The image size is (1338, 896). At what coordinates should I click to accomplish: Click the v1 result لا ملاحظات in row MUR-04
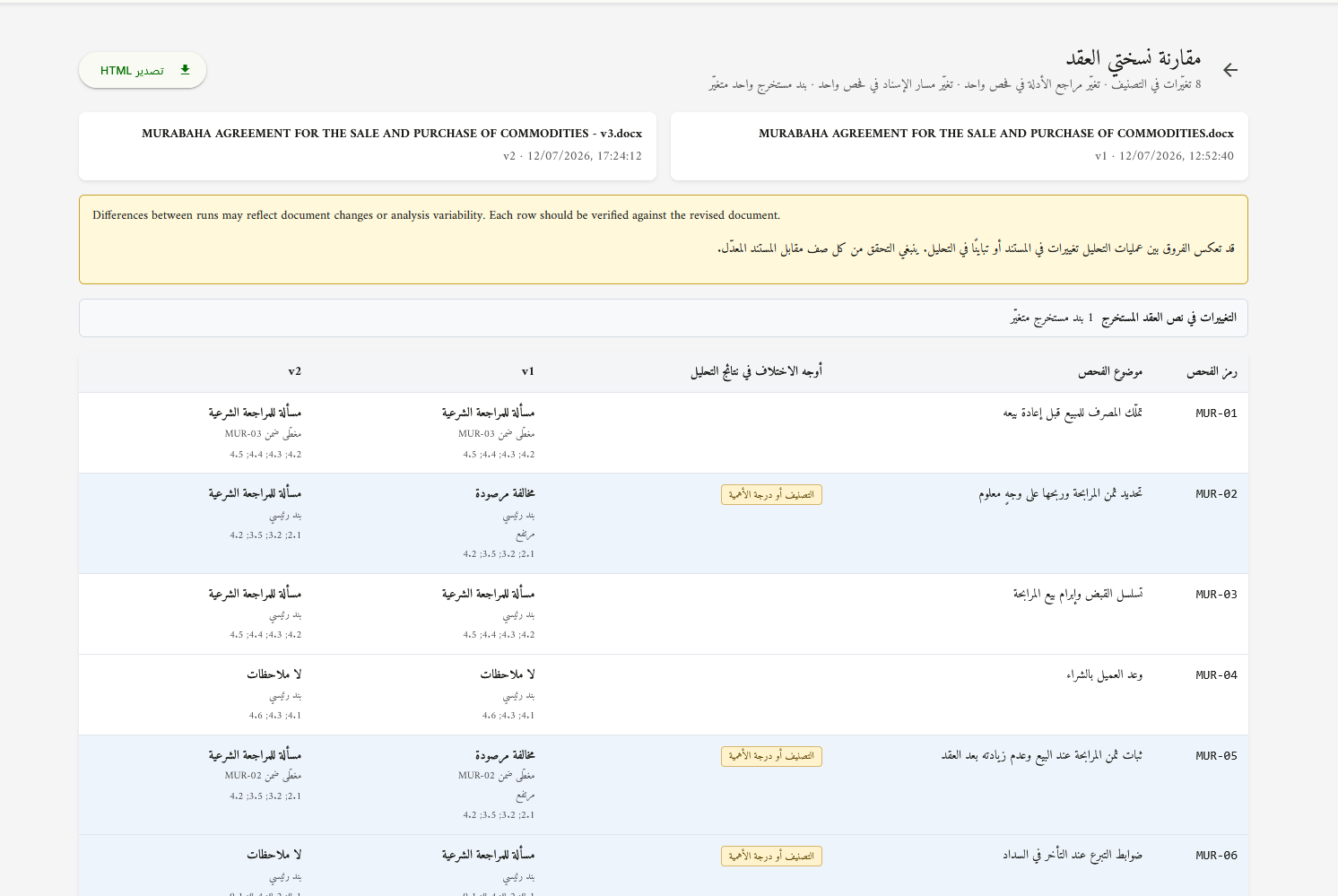(x=508, y=674)
